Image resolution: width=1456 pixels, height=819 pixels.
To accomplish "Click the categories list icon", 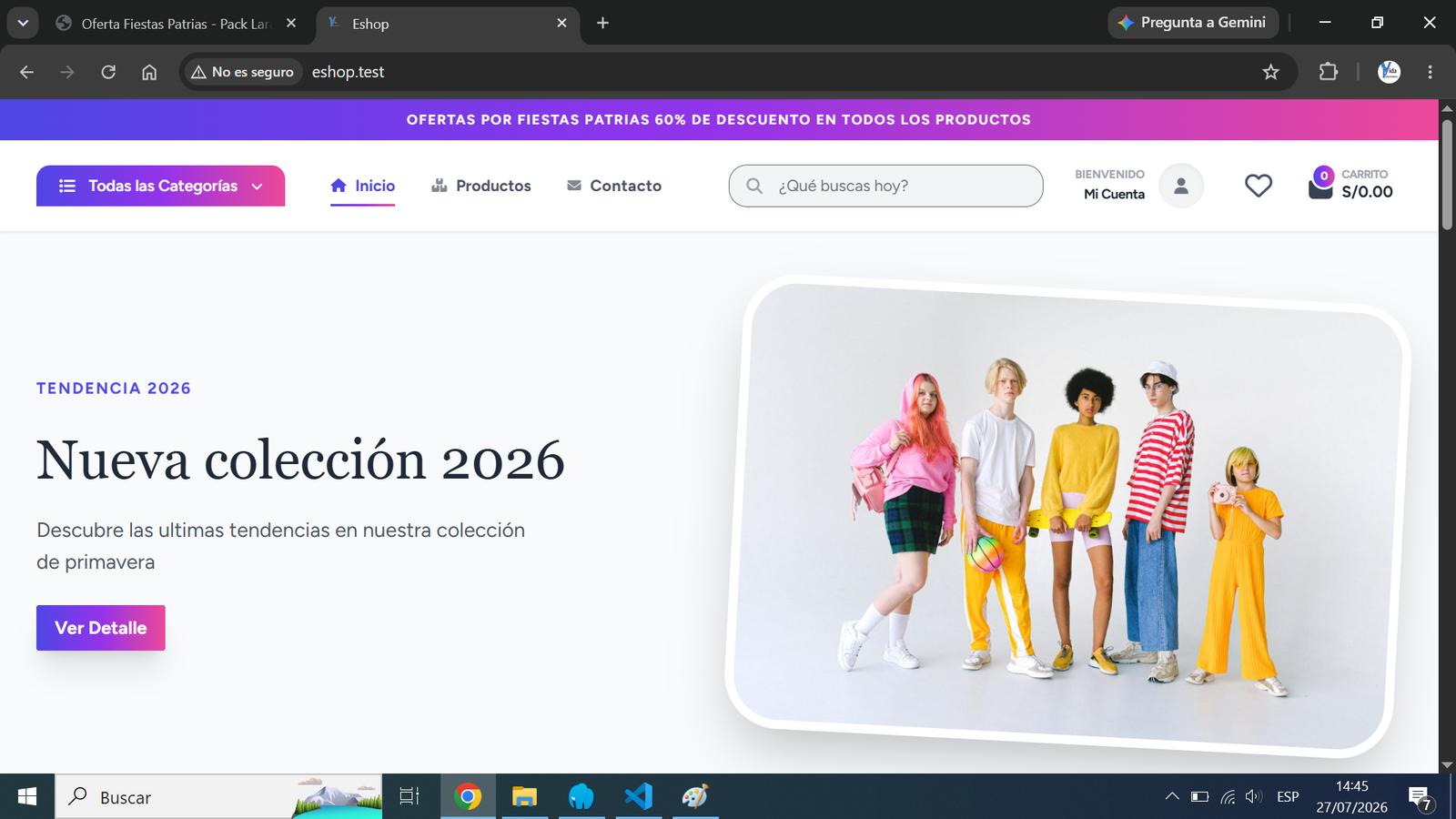I will 67,186.
